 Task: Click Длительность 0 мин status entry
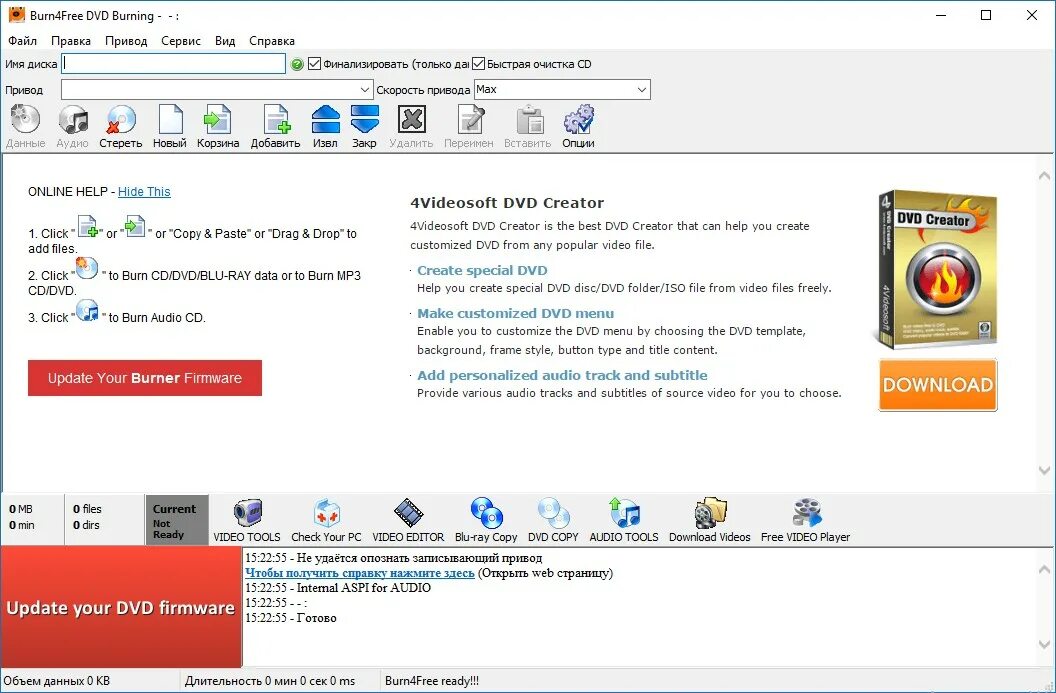(270, 681)
